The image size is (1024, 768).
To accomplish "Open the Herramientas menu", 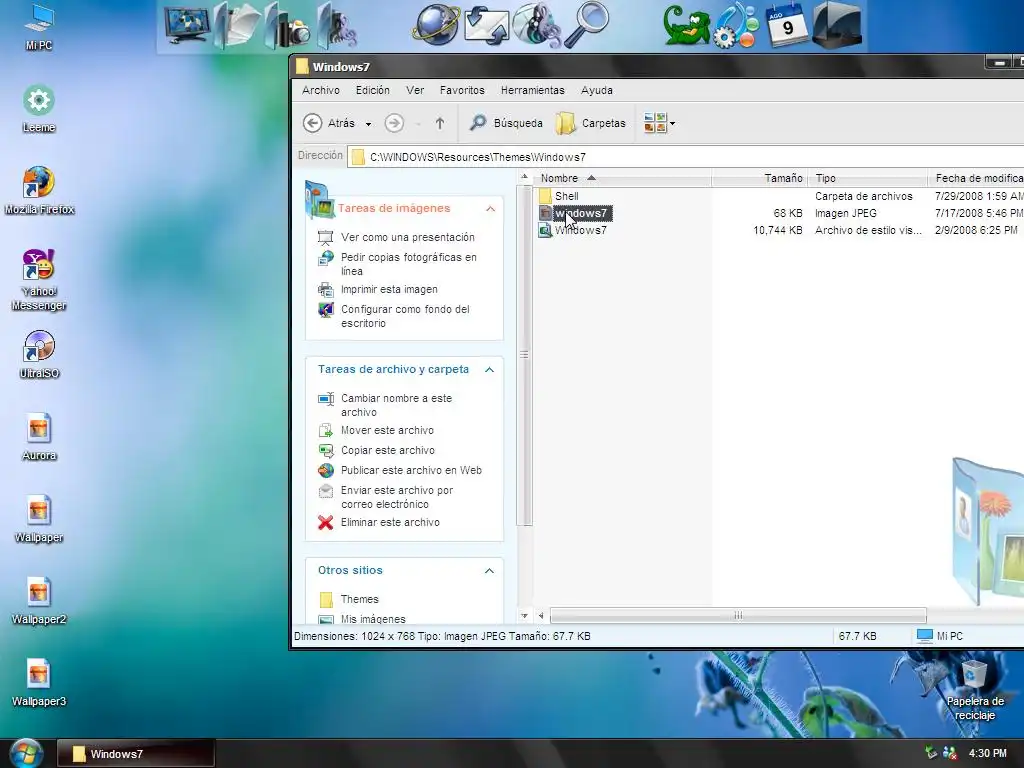I will point(533,90).
